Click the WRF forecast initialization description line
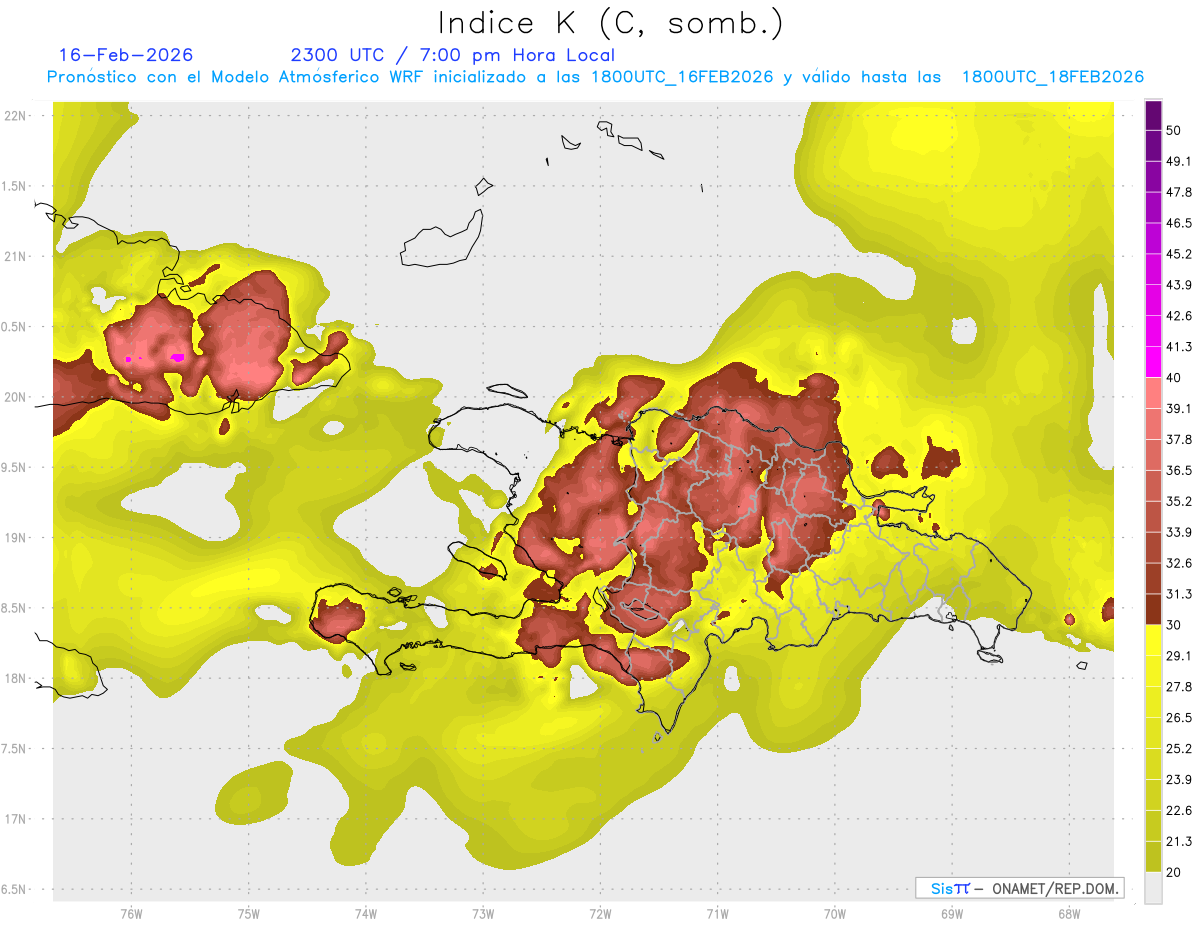 [595, 77]
